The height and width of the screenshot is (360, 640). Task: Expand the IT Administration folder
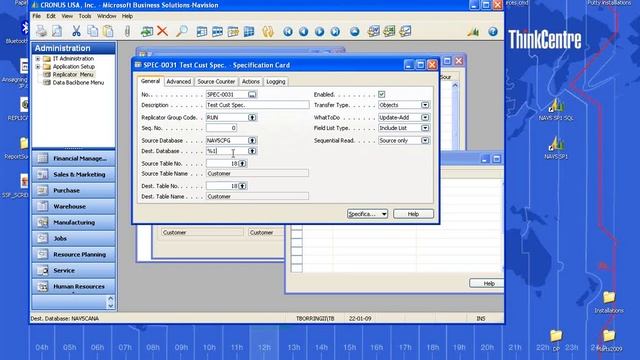(x=38, y=59)
